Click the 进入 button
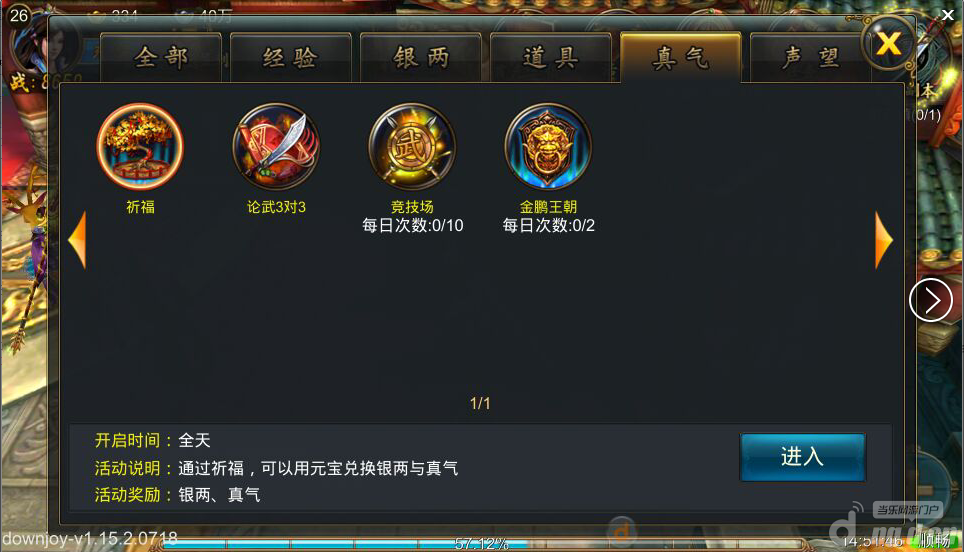 coord(803,457)
